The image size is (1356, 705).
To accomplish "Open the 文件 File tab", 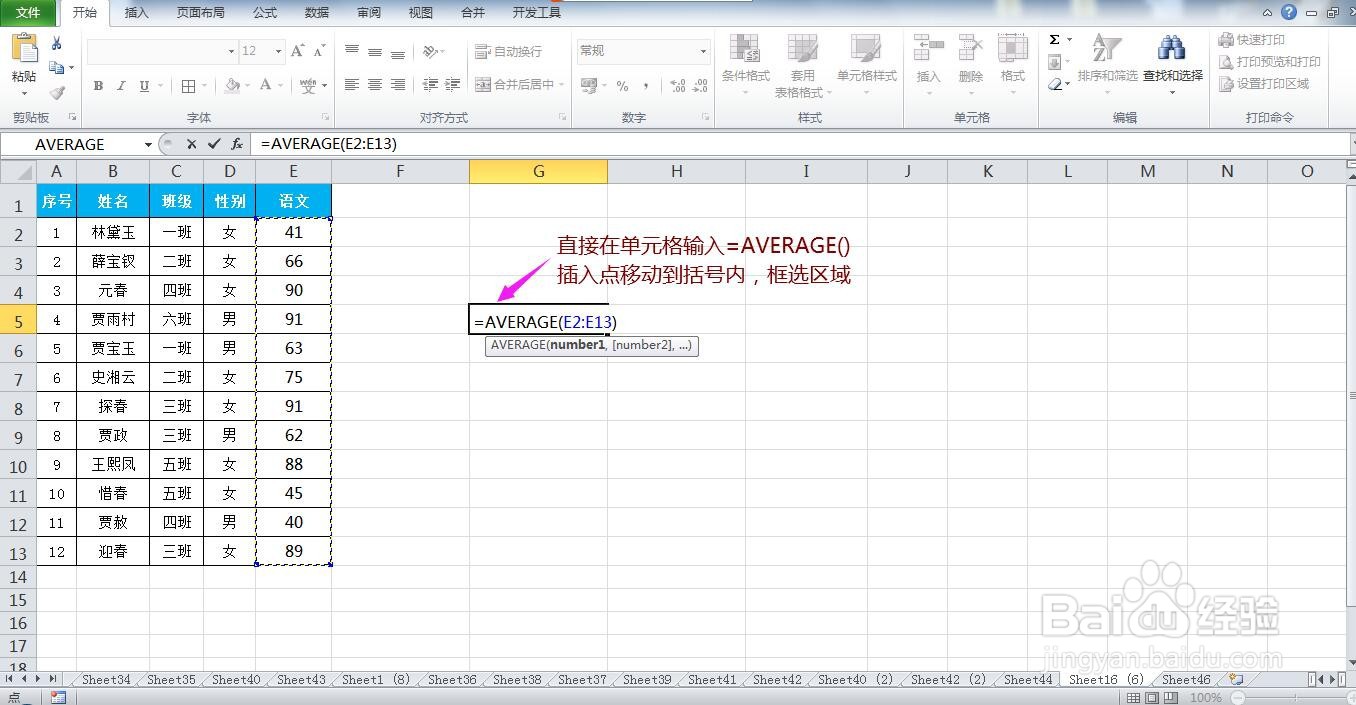I will coord(28,13).
